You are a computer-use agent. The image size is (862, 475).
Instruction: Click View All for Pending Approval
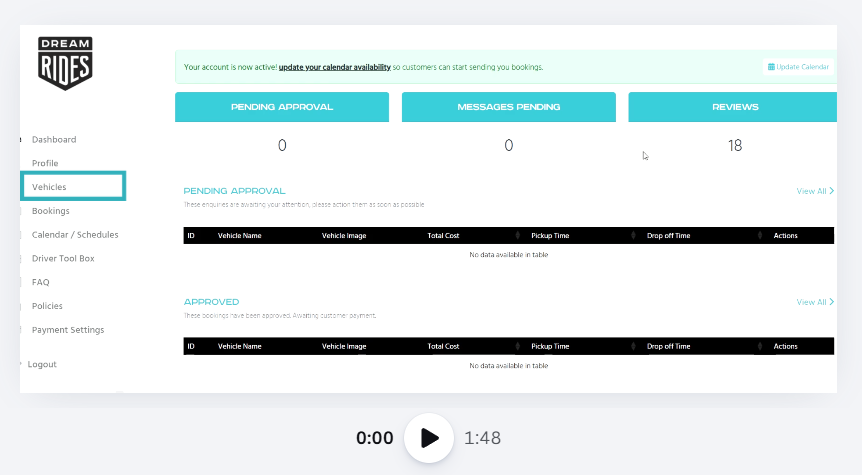click(814, 191)
